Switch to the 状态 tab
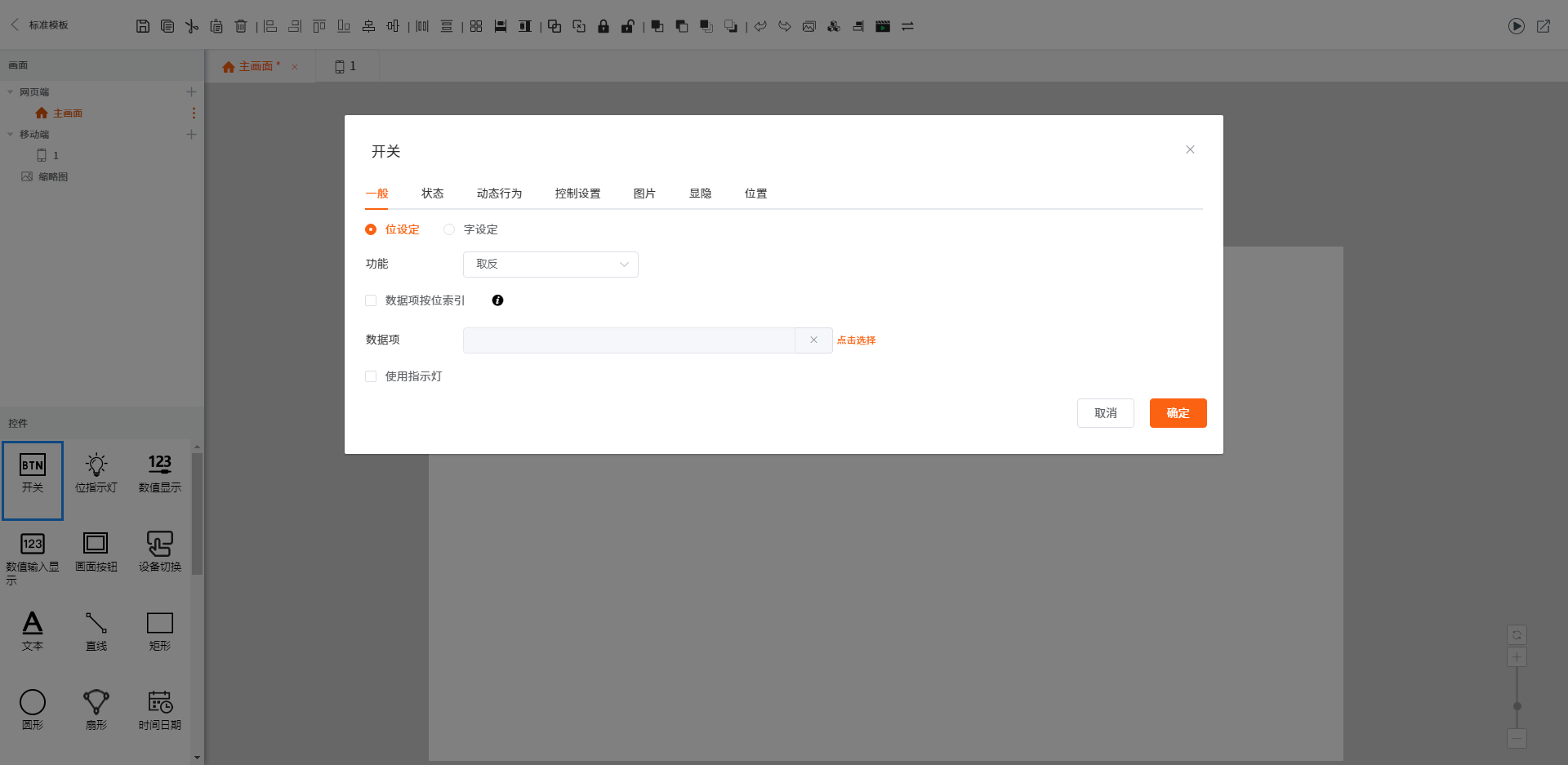The image size is (1568, 765). 432,193
